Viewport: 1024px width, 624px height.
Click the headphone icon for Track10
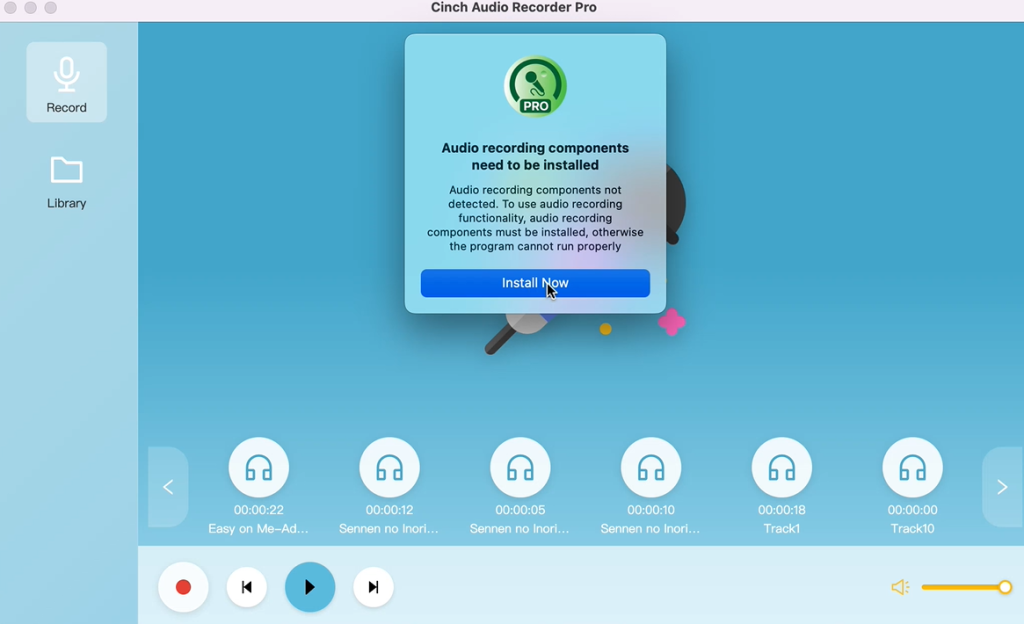(x=912, y=466)
